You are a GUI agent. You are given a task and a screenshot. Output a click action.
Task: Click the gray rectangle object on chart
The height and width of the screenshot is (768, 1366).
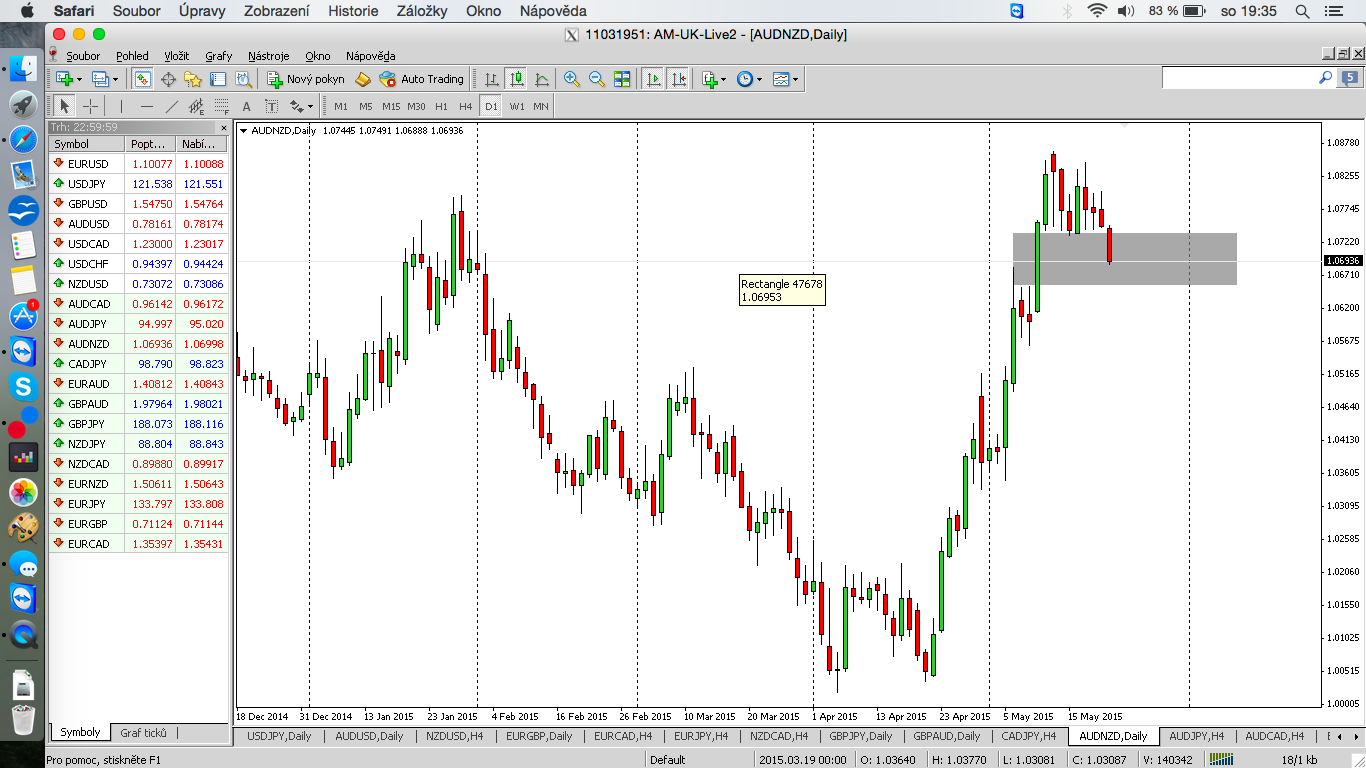point(1125,259)
